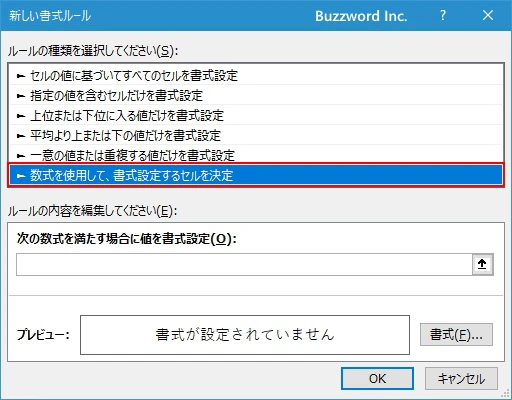This screenshot has width=512, height=400.
Task: Click the formula input field
Action: pos(244,264)
